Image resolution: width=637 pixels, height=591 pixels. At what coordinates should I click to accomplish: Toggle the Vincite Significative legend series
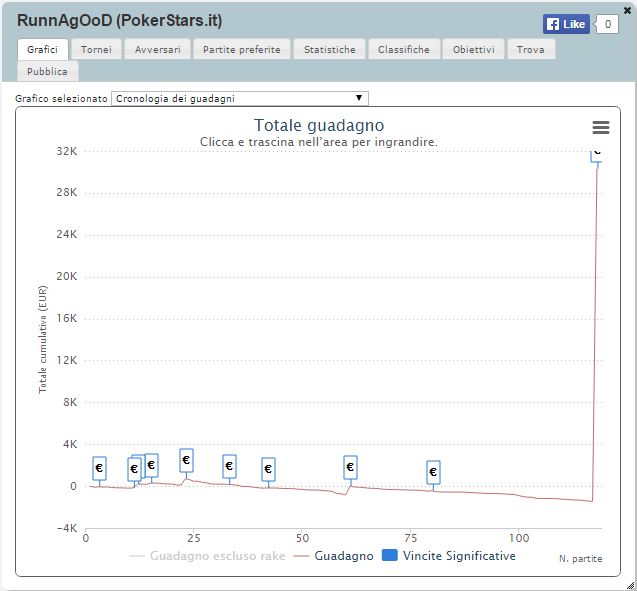(x=449, y=556)
